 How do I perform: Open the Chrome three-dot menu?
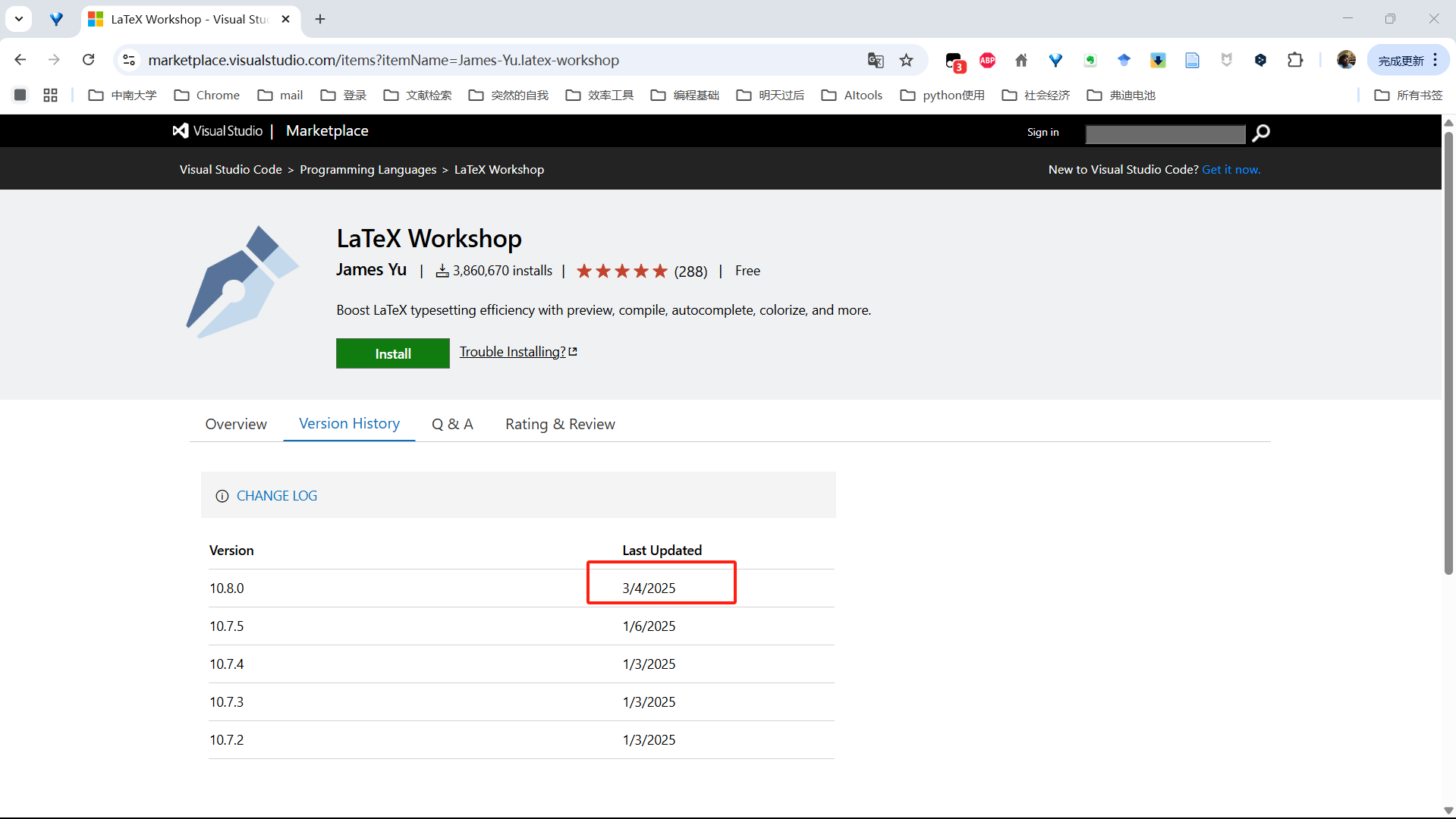click(1436, 61)
